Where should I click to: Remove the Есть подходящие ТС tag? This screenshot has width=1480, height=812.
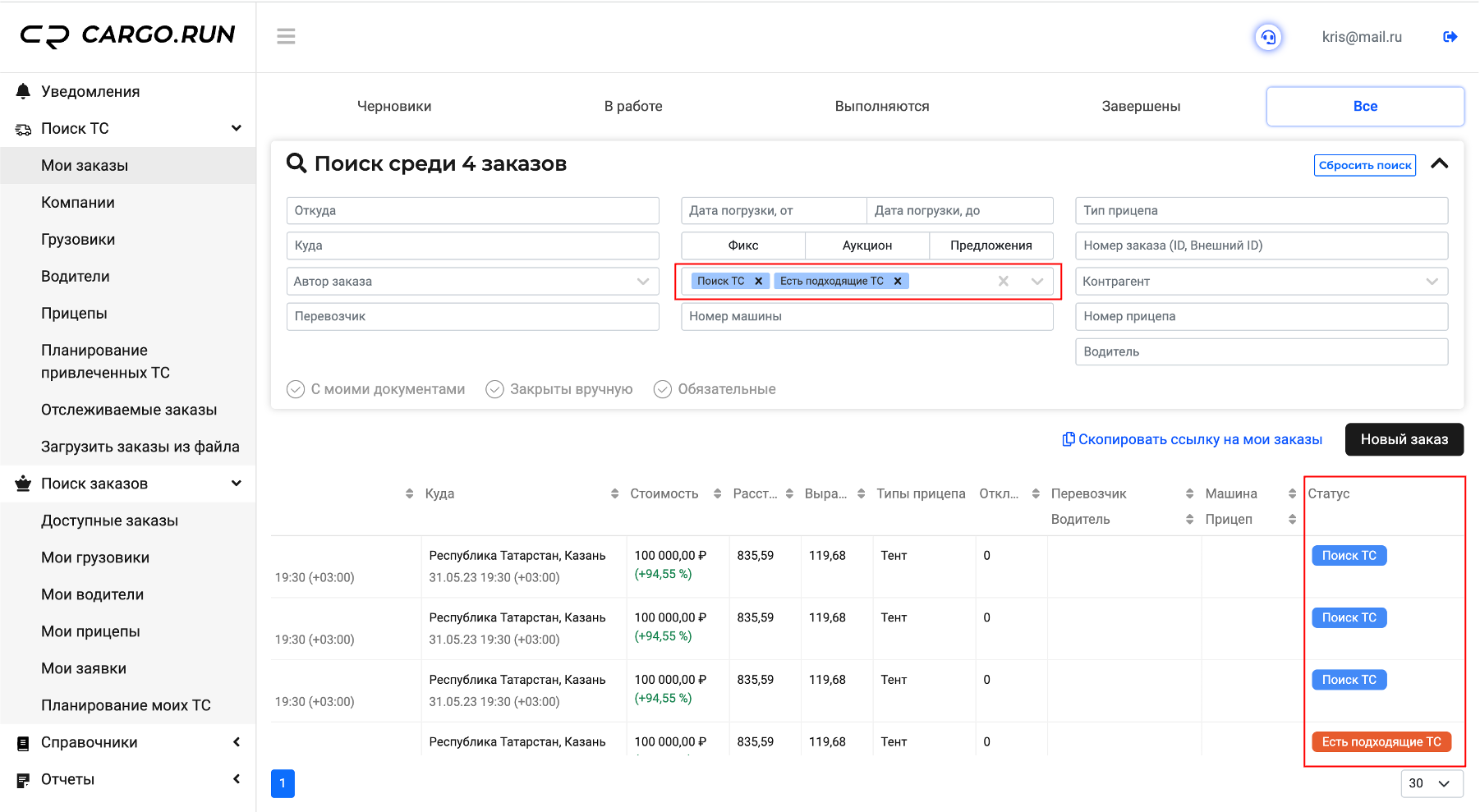(898, 281)
